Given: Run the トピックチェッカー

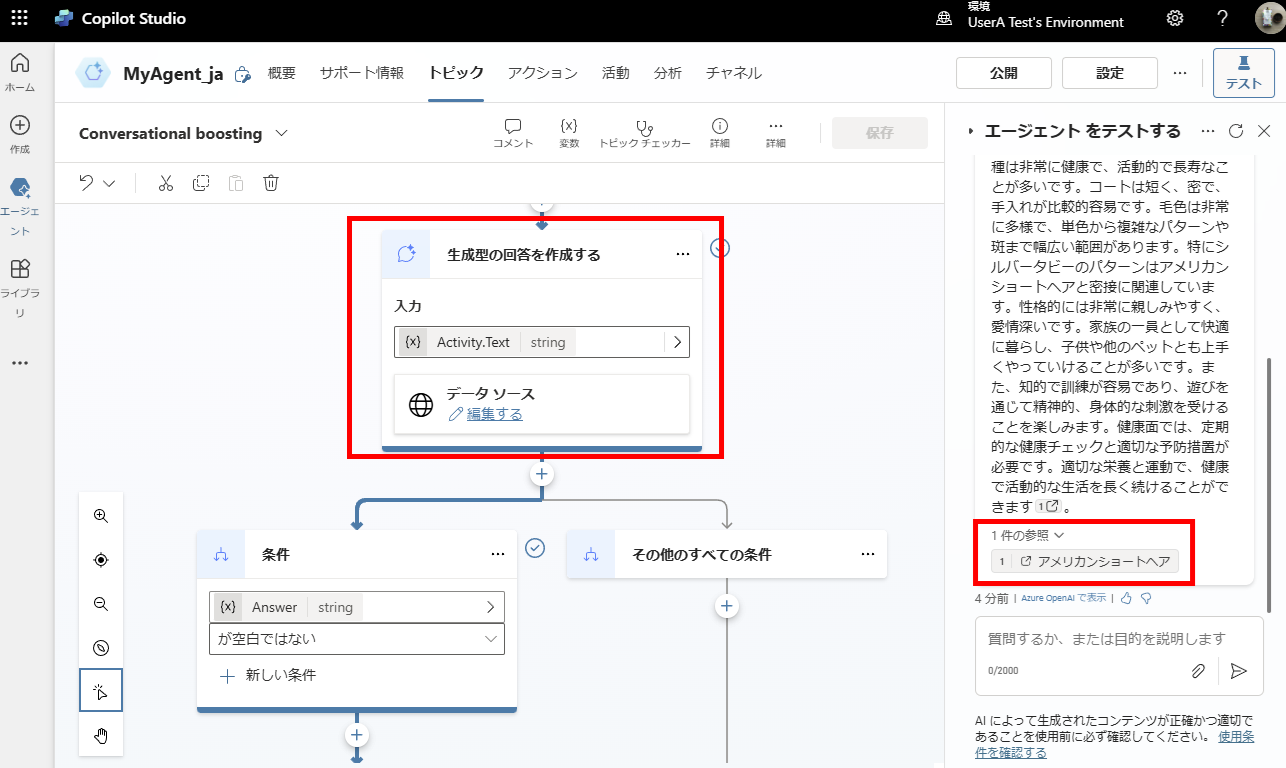Looking at the screenshot, I should coord(642,131).
